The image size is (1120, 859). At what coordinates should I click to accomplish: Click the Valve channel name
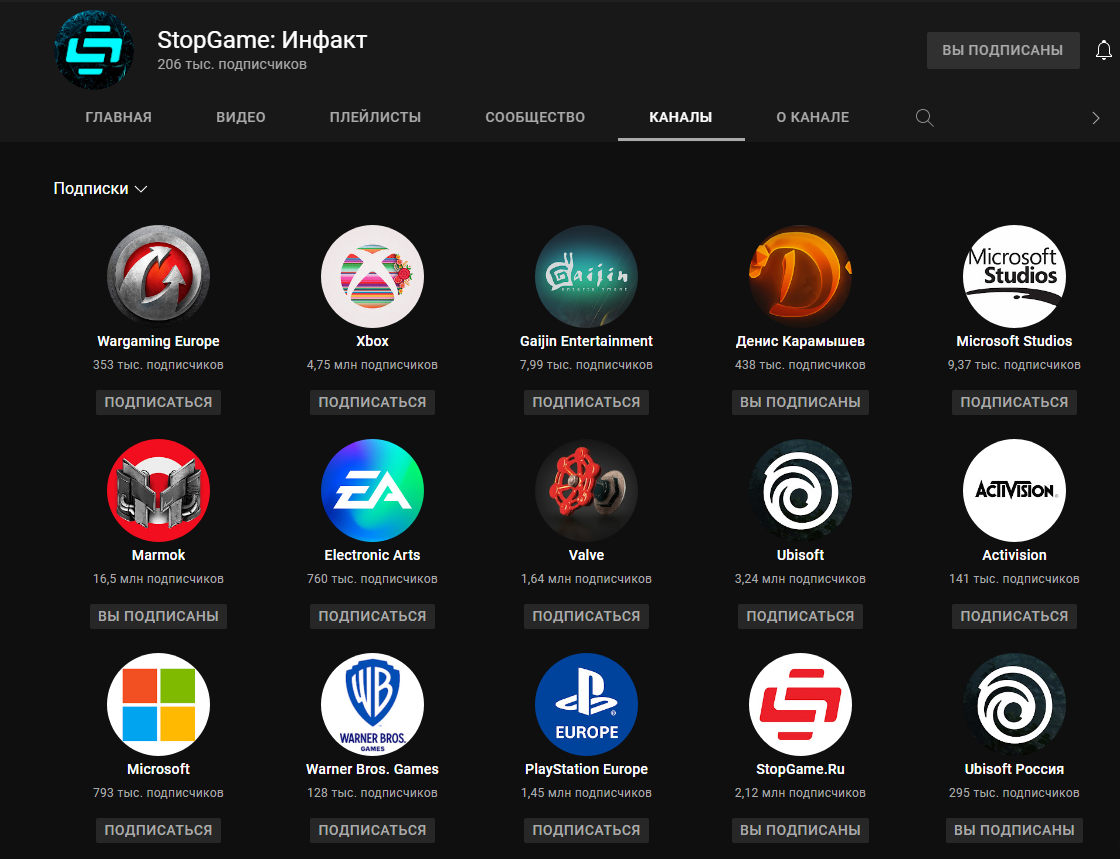point(586,555)
